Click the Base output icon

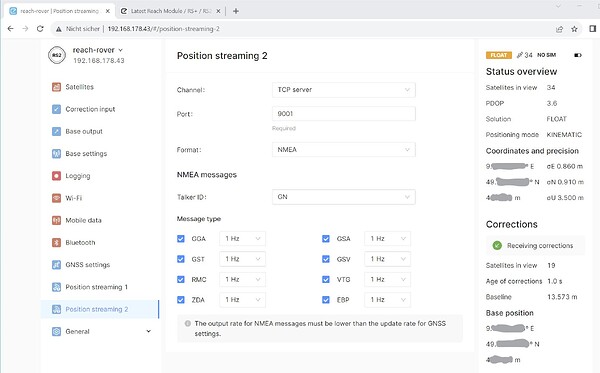56,131
